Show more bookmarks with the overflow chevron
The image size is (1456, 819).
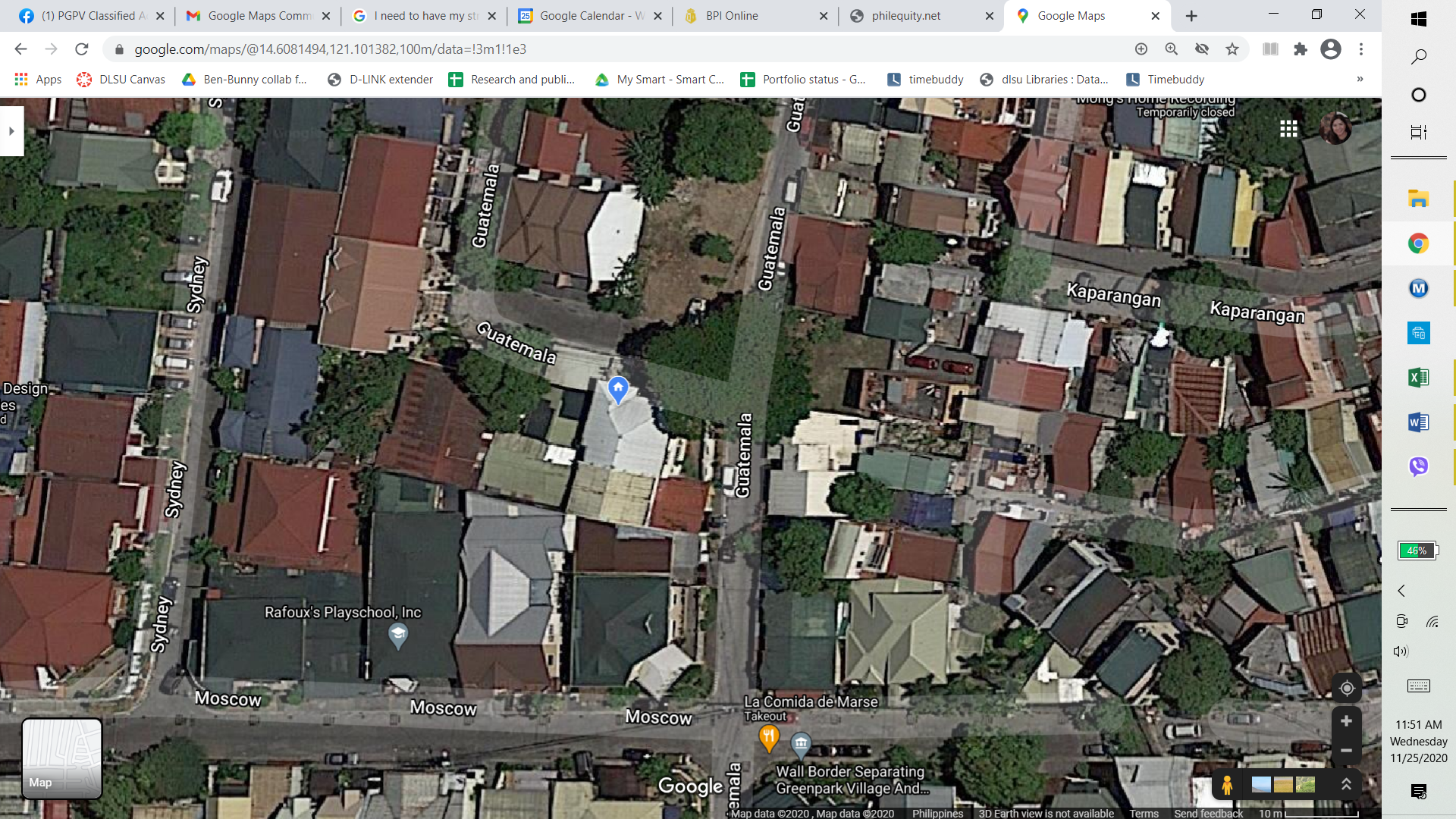pyautogui.click(x=1360, y=80)
